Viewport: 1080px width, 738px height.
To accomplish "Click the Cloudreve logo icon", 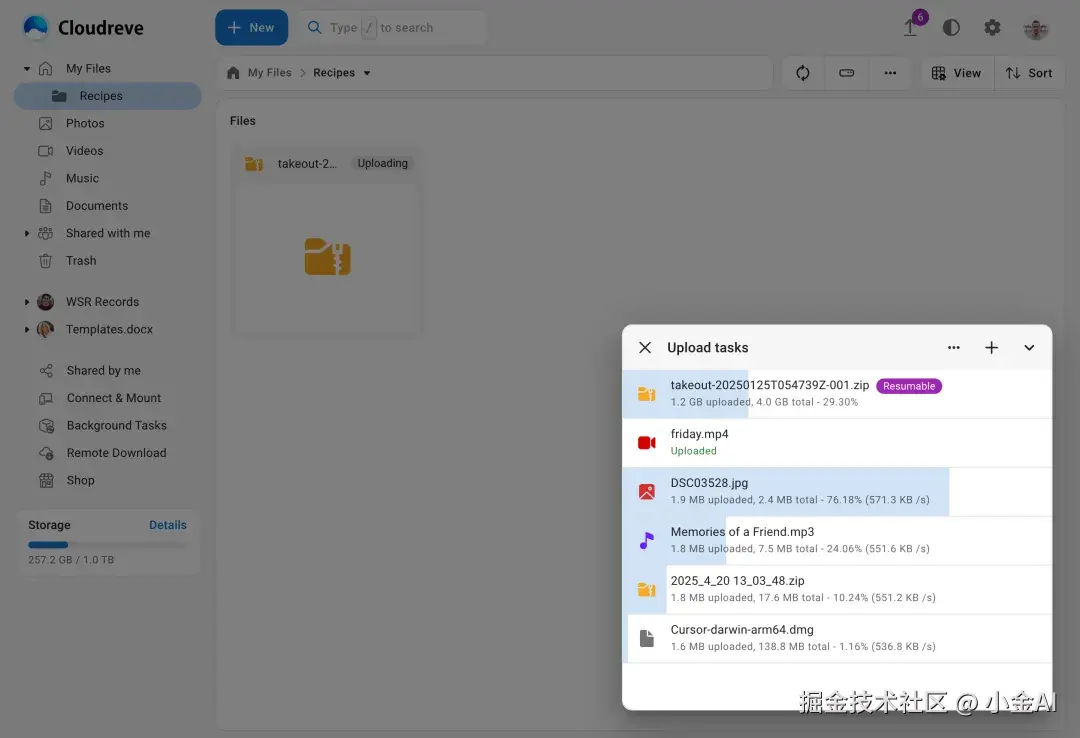I will click(x=36, y=27).
